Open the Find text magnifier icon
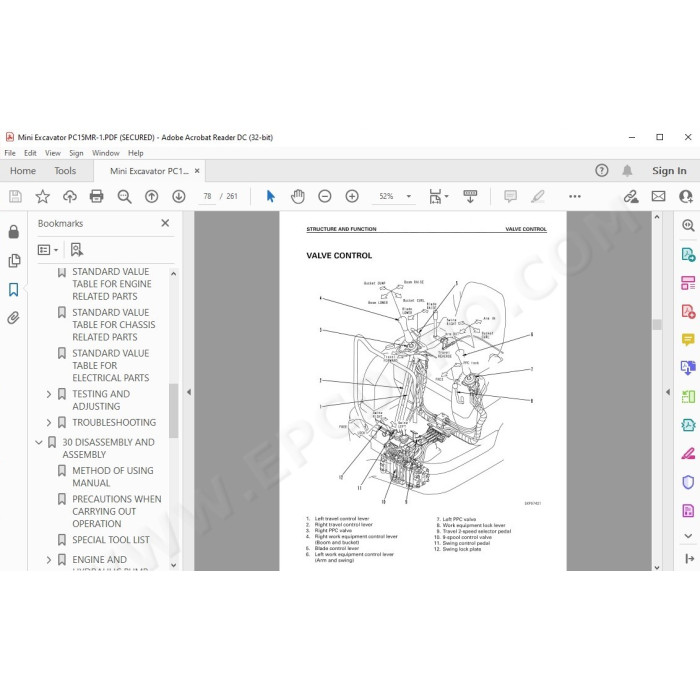This screenshot has height=700, width=700. pyautogui.click(x=124, y=196)
